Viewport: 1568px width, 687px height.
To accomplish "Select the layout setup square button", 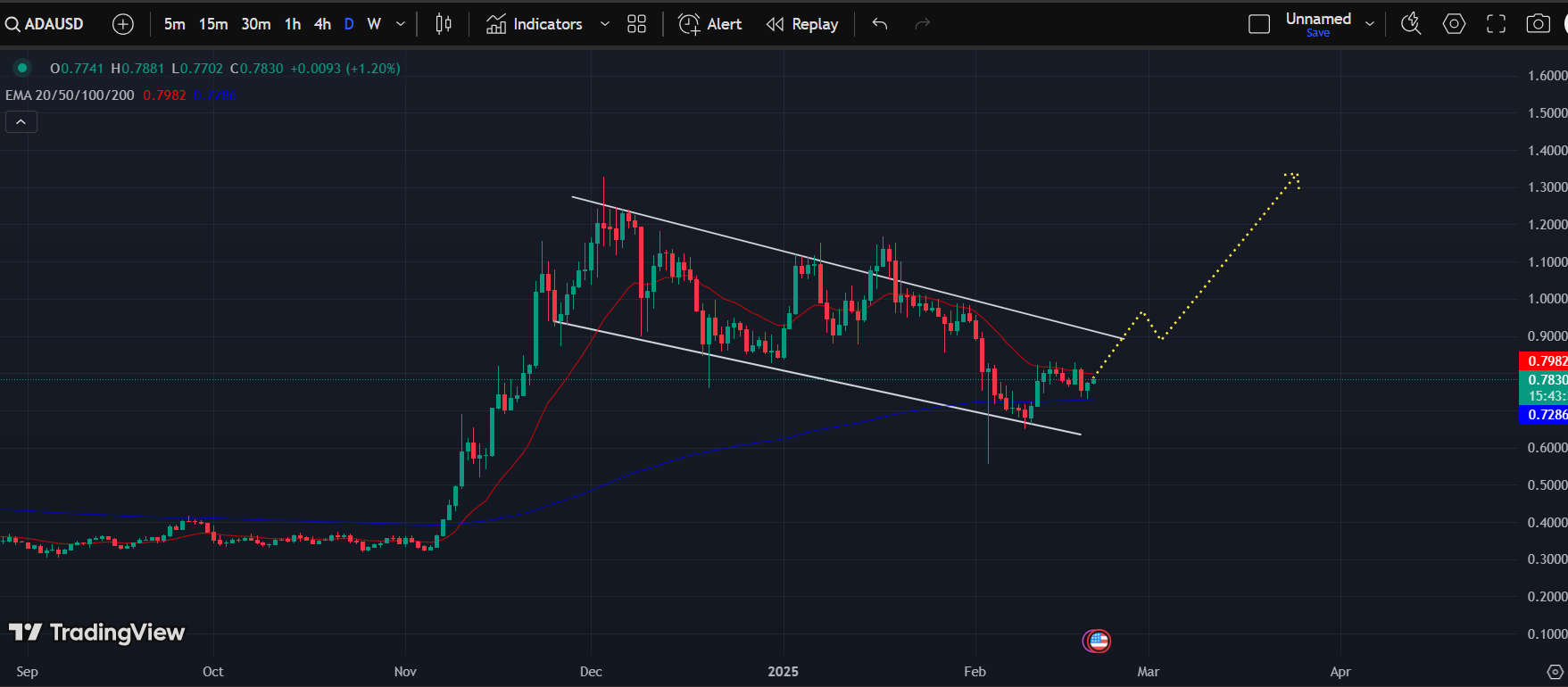I will [1258, 24].
